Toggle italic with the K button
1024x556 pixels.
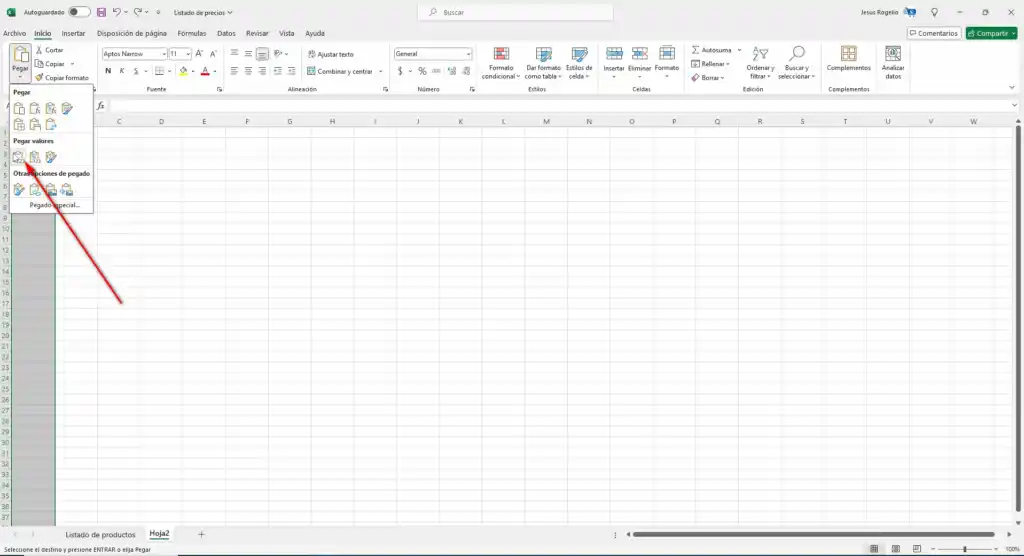121,71
